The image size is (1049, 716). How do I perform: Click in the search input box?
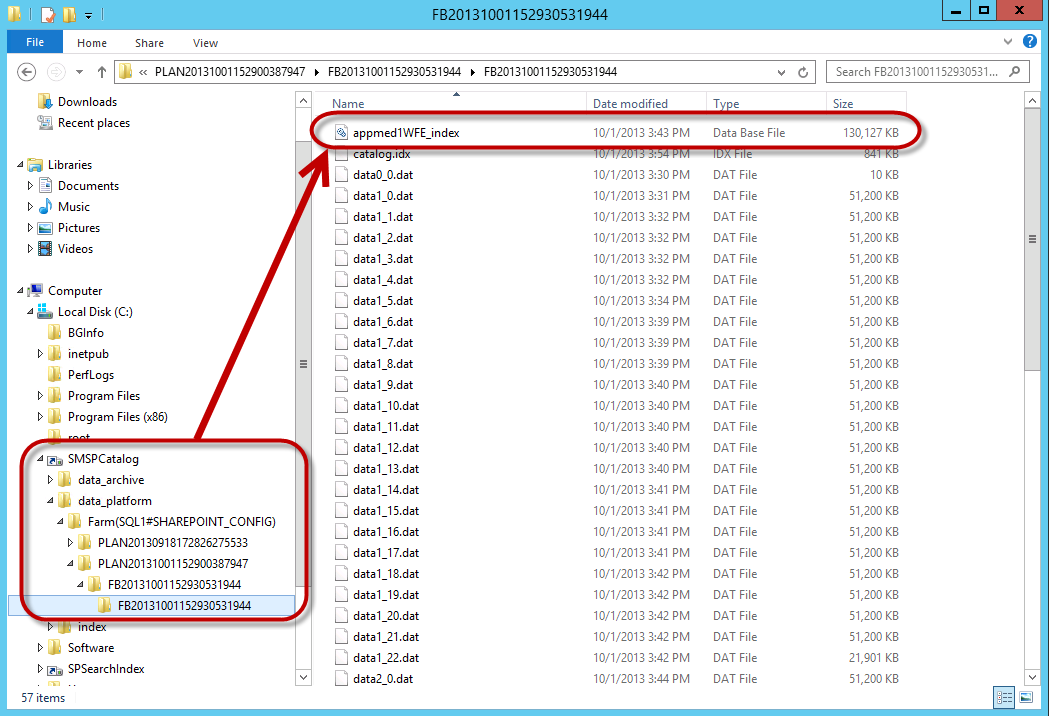click(915, 72)
